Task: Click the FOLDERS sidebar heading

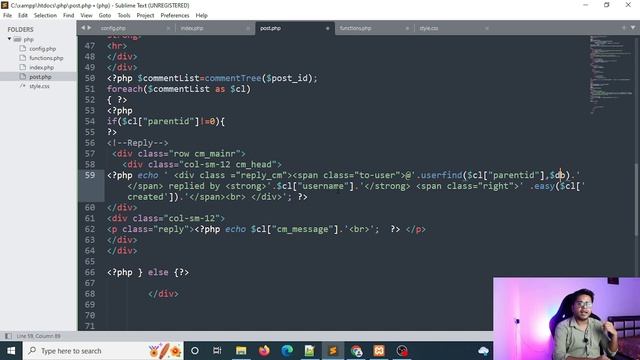Action: pos(20,29)
